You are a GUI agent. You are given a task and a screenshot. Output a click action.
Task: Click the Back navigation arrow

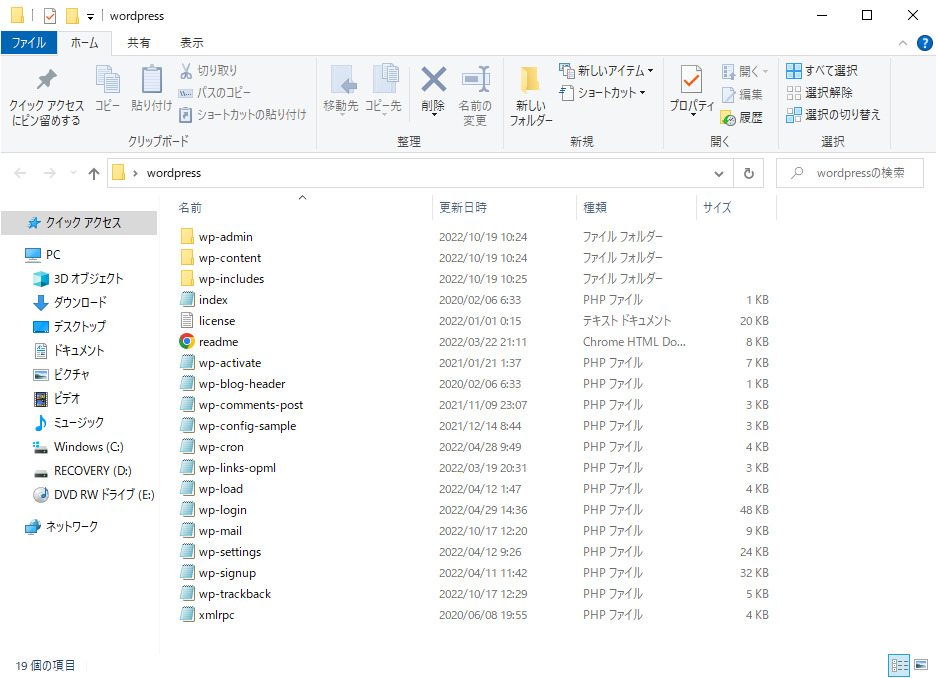pyautogui.click(x=20, y=173)
